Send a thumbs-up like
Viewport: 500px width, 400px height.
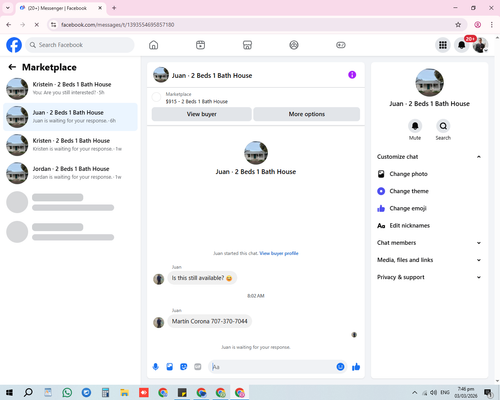click(x=356, y=367)
